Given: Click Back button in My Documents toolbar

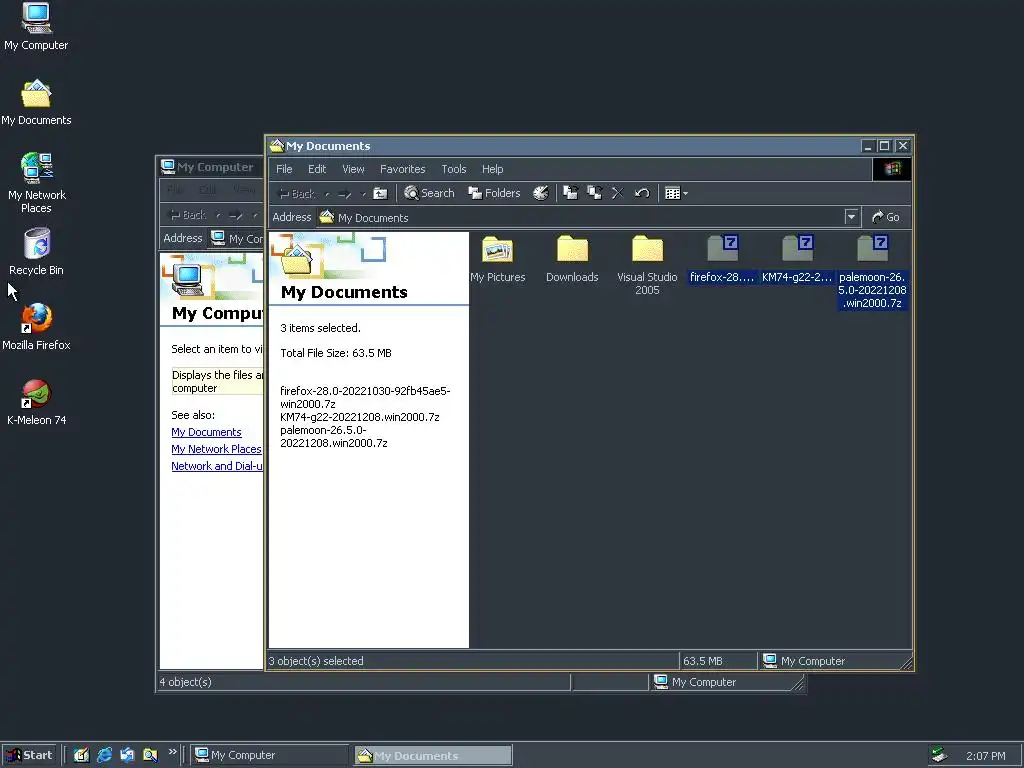Looking at the screenshot, I should point(297,194).
